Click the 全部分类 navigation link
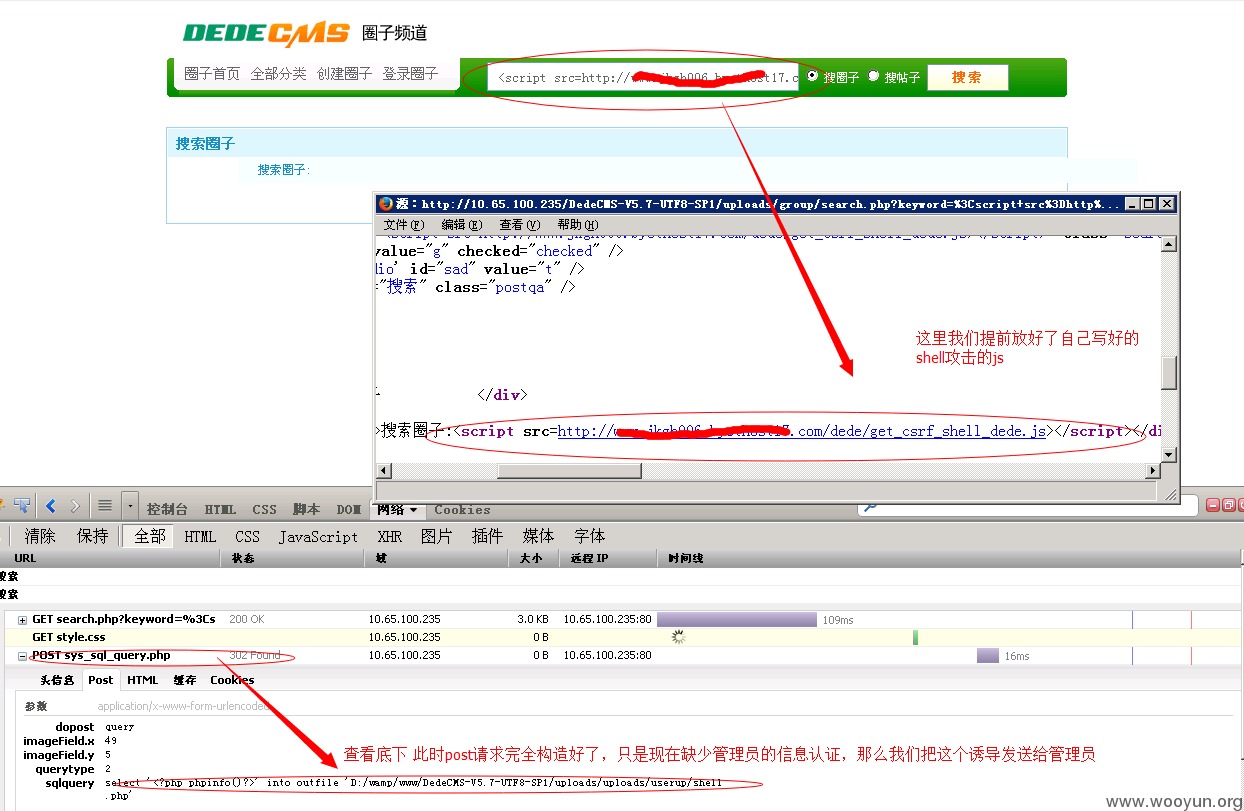 [279, 74]
